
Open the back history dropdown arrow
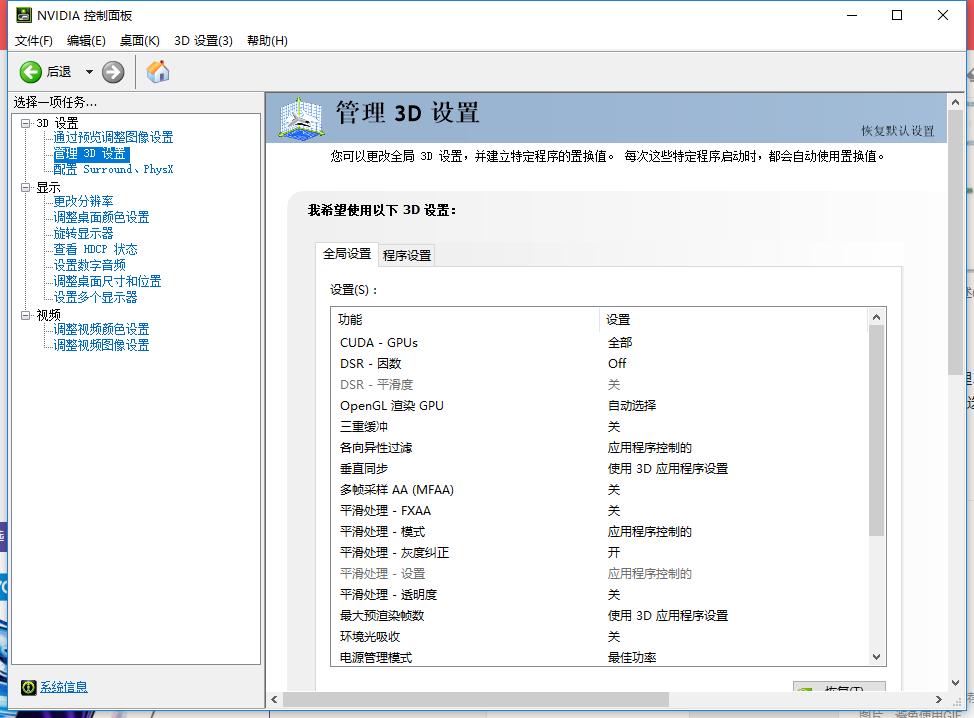tap(89, 72)
